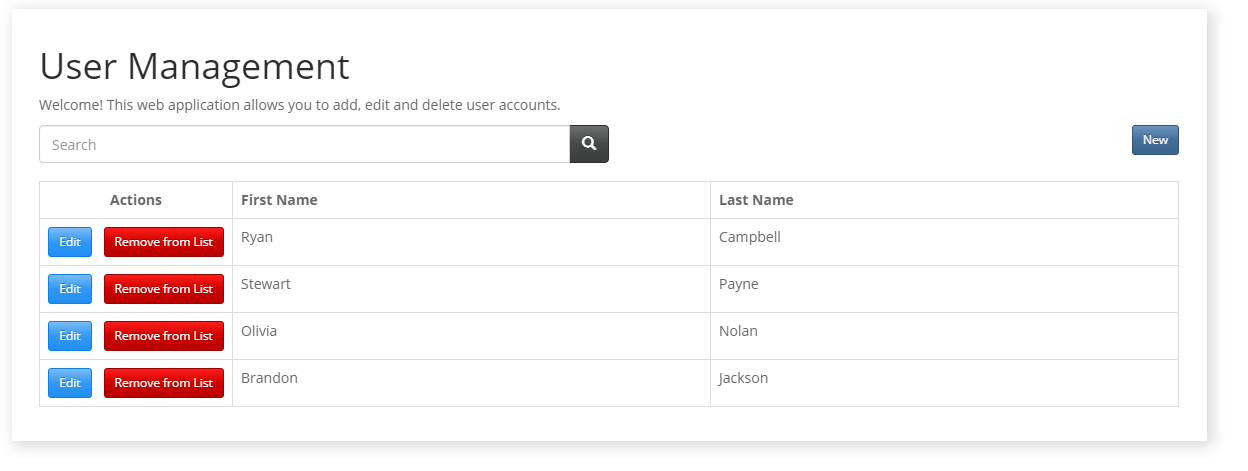1248x471 pixels.
Task: Edit Olivia Nolan's record
Action: click(x=70, y=336)
